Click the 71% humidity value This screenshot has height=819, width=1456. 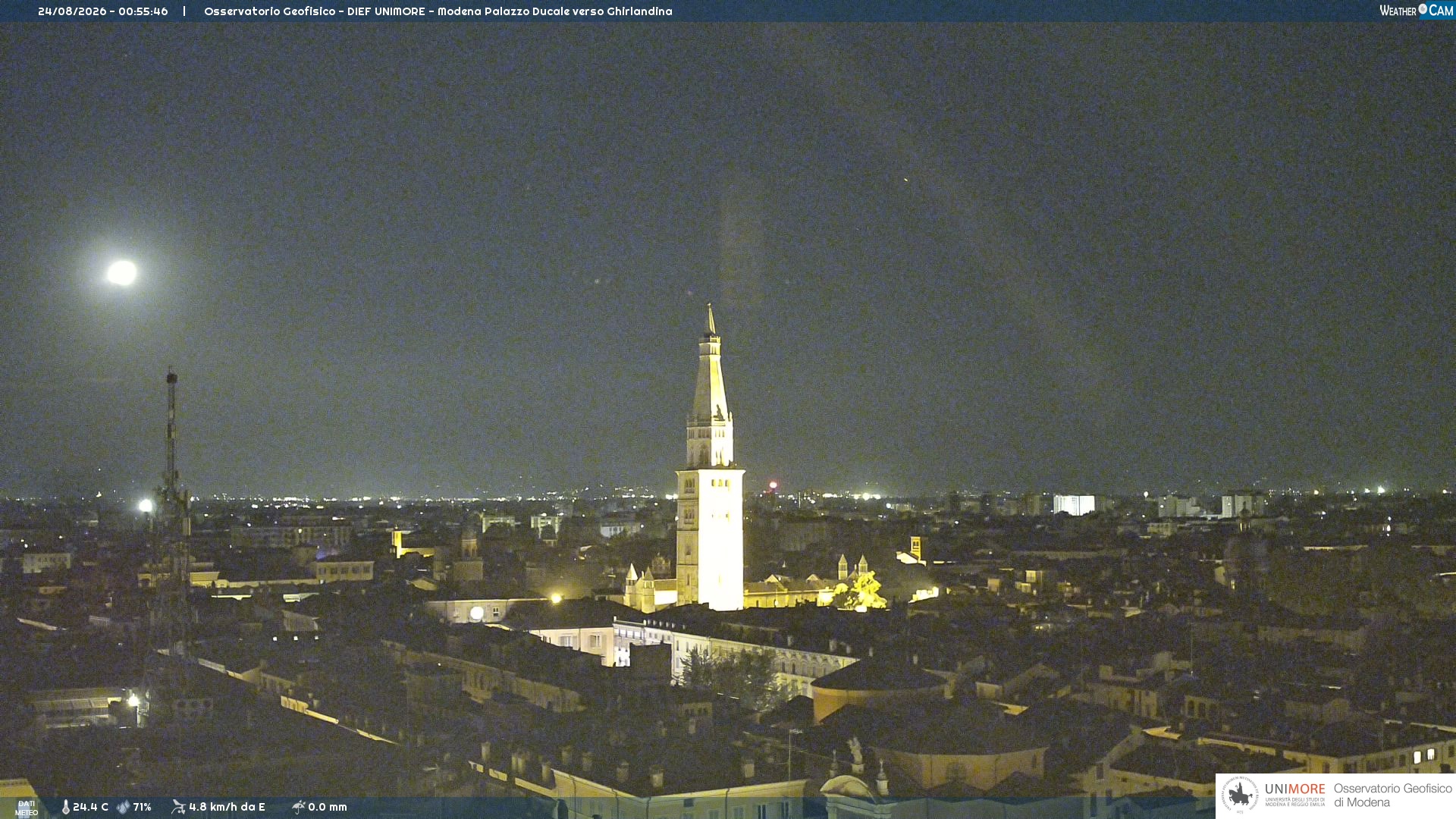point(142,808)
